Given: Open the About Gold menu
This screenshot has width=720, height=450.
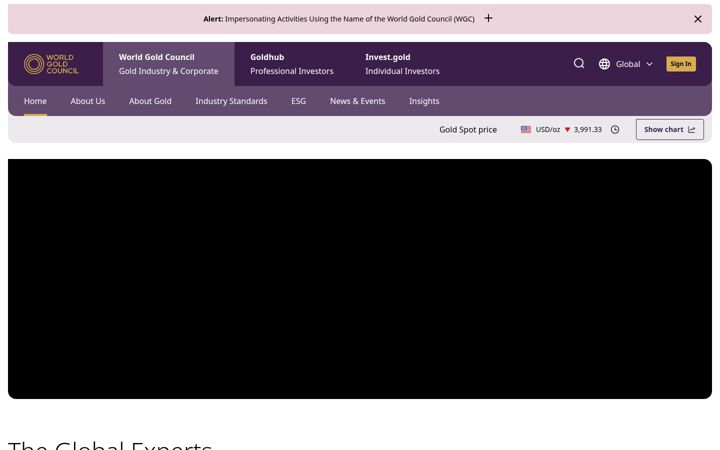Looking at the screenshot, I should click(x=150, y=101).
